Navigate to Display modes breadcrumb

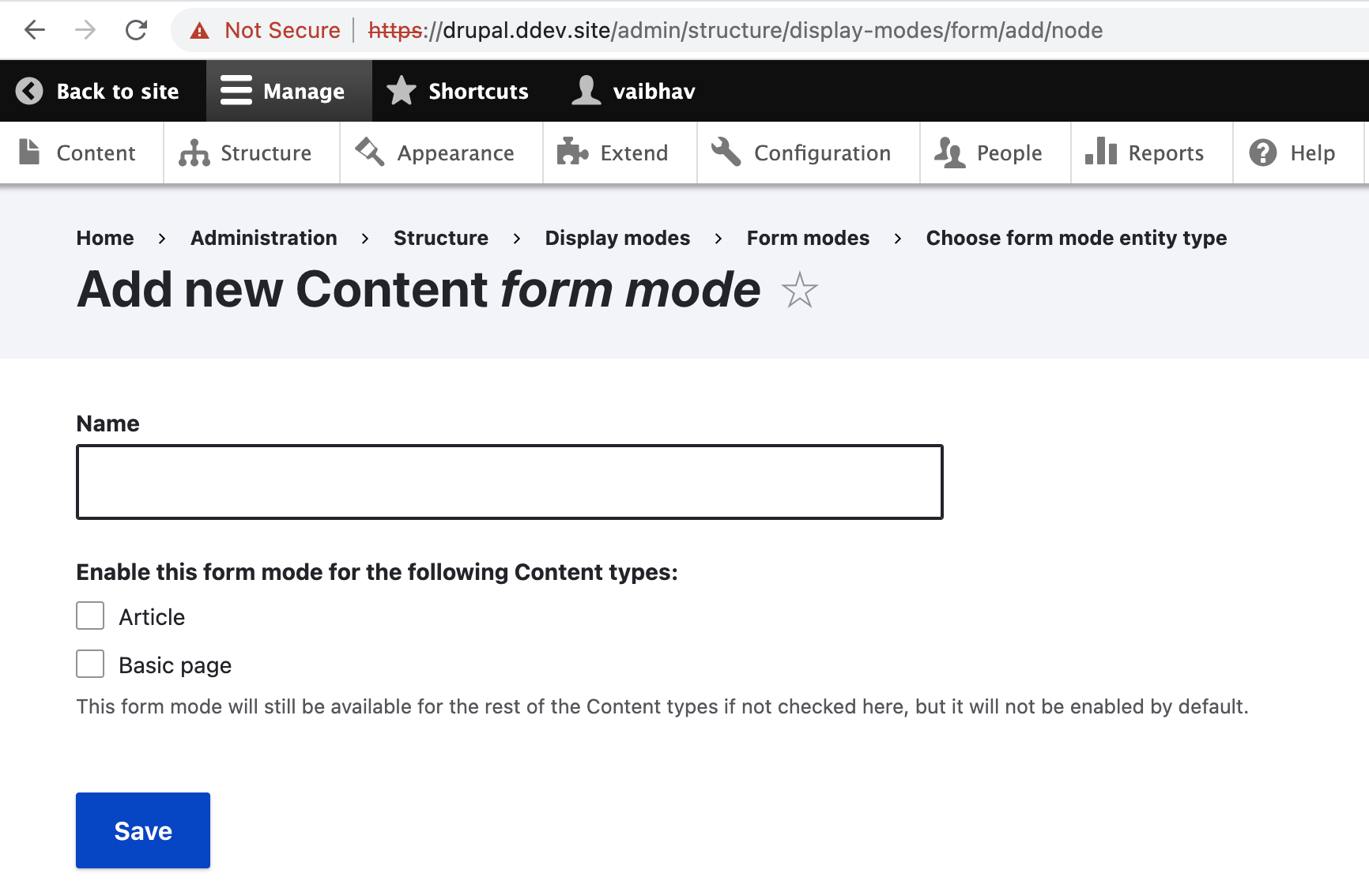[617, 238]
